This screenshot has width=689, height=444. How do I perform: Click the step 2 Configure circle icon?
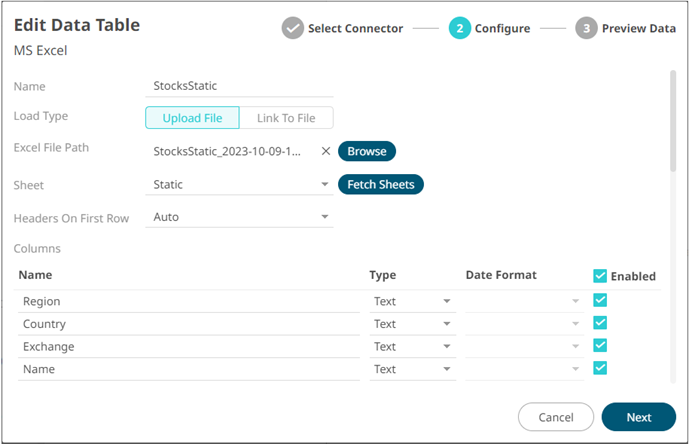(x=460, y=28)
